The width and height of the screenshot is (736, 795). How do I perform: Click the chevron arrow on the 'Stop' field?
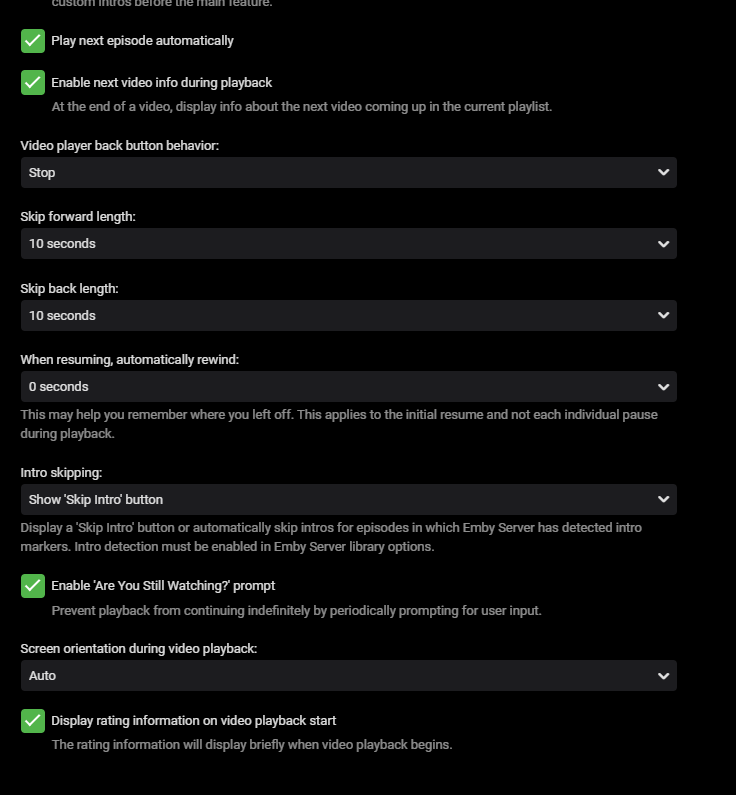coord(663,173)
